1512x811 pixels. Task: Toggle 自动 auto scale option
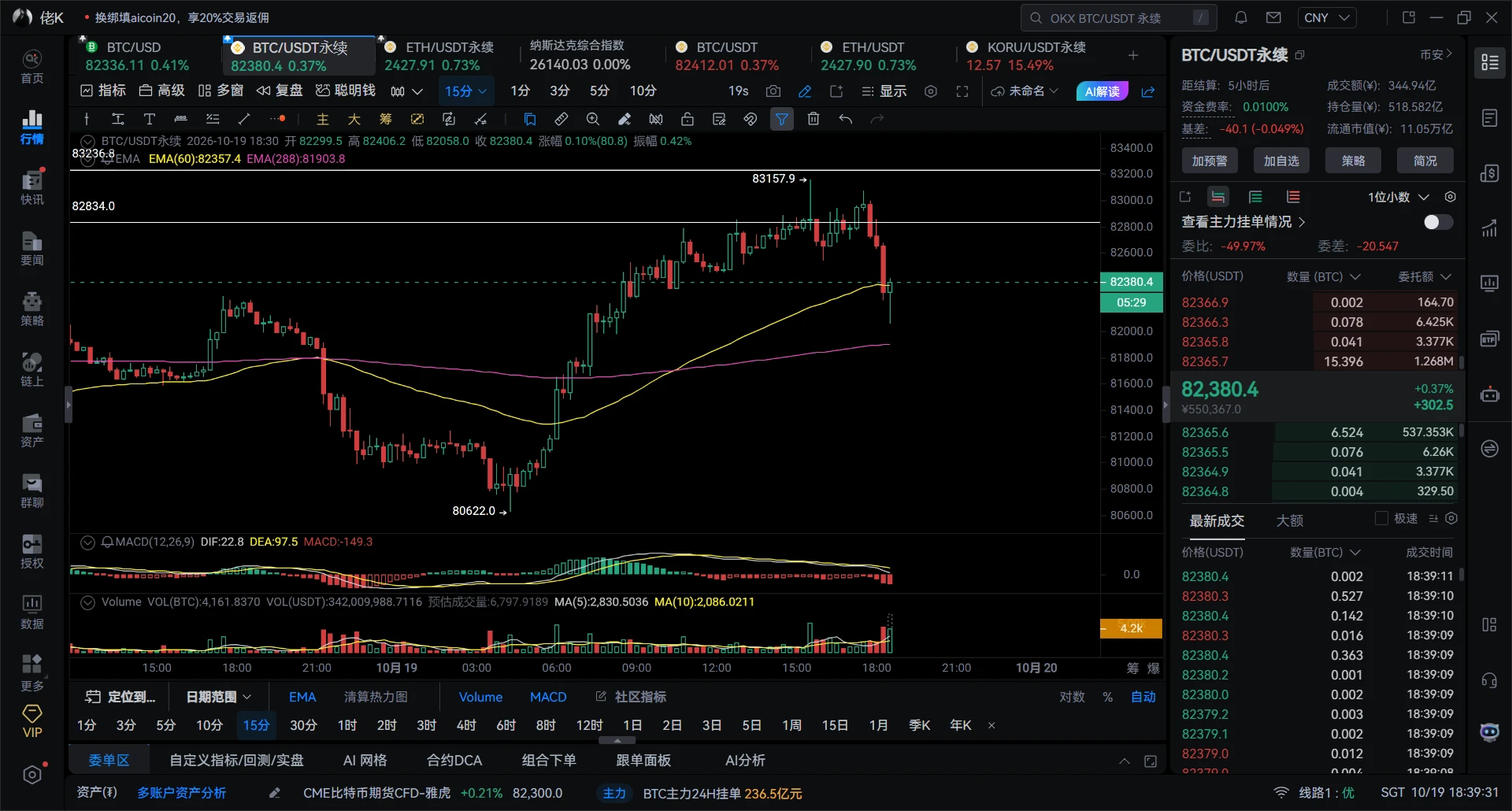pyautogui.click(x=1143, y=697)
